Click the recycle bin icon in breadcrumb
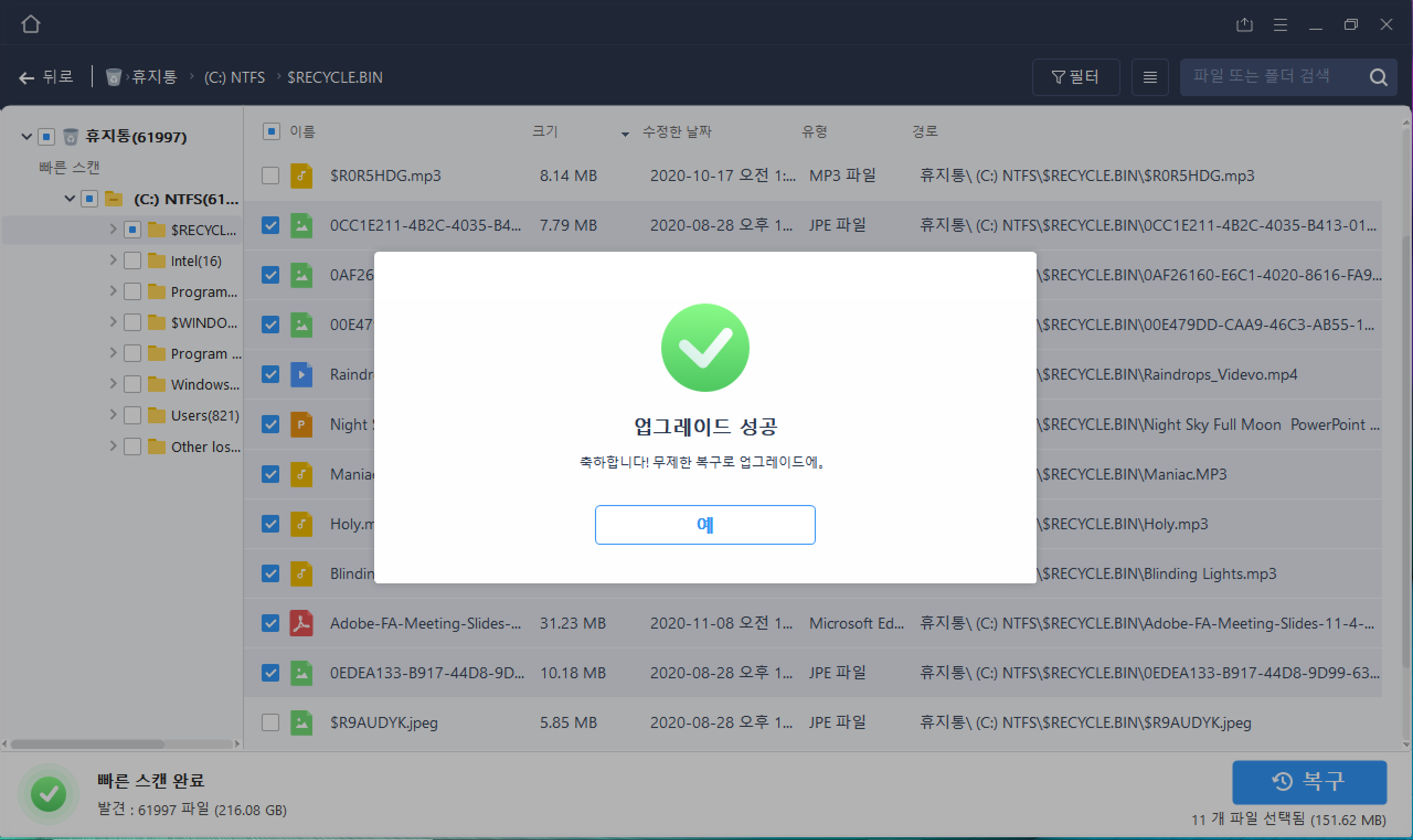The height and width of the screenshot is (840, 1413). (114, 77)
